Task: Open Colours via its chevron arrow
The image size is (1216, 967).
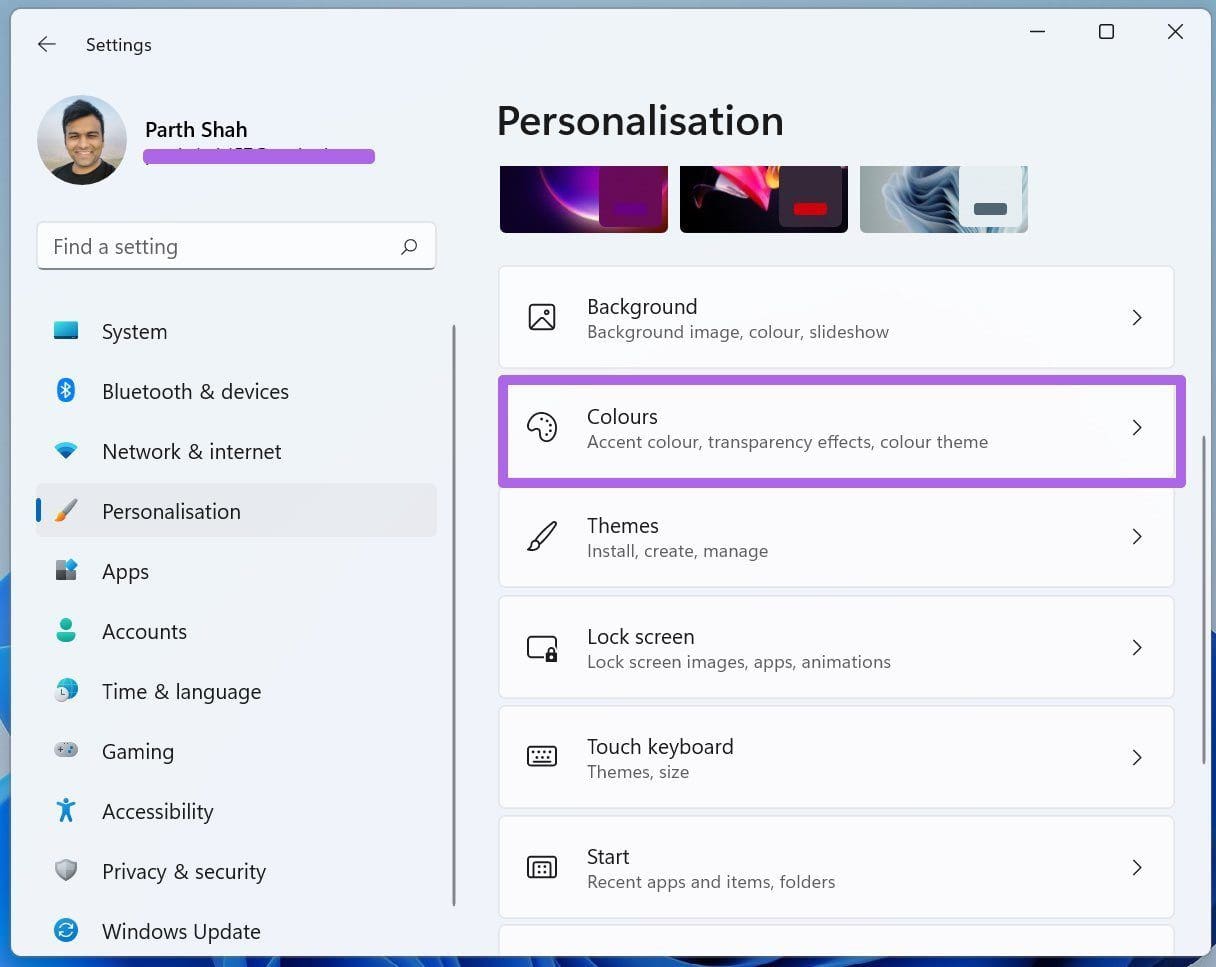Action: 1137,427
